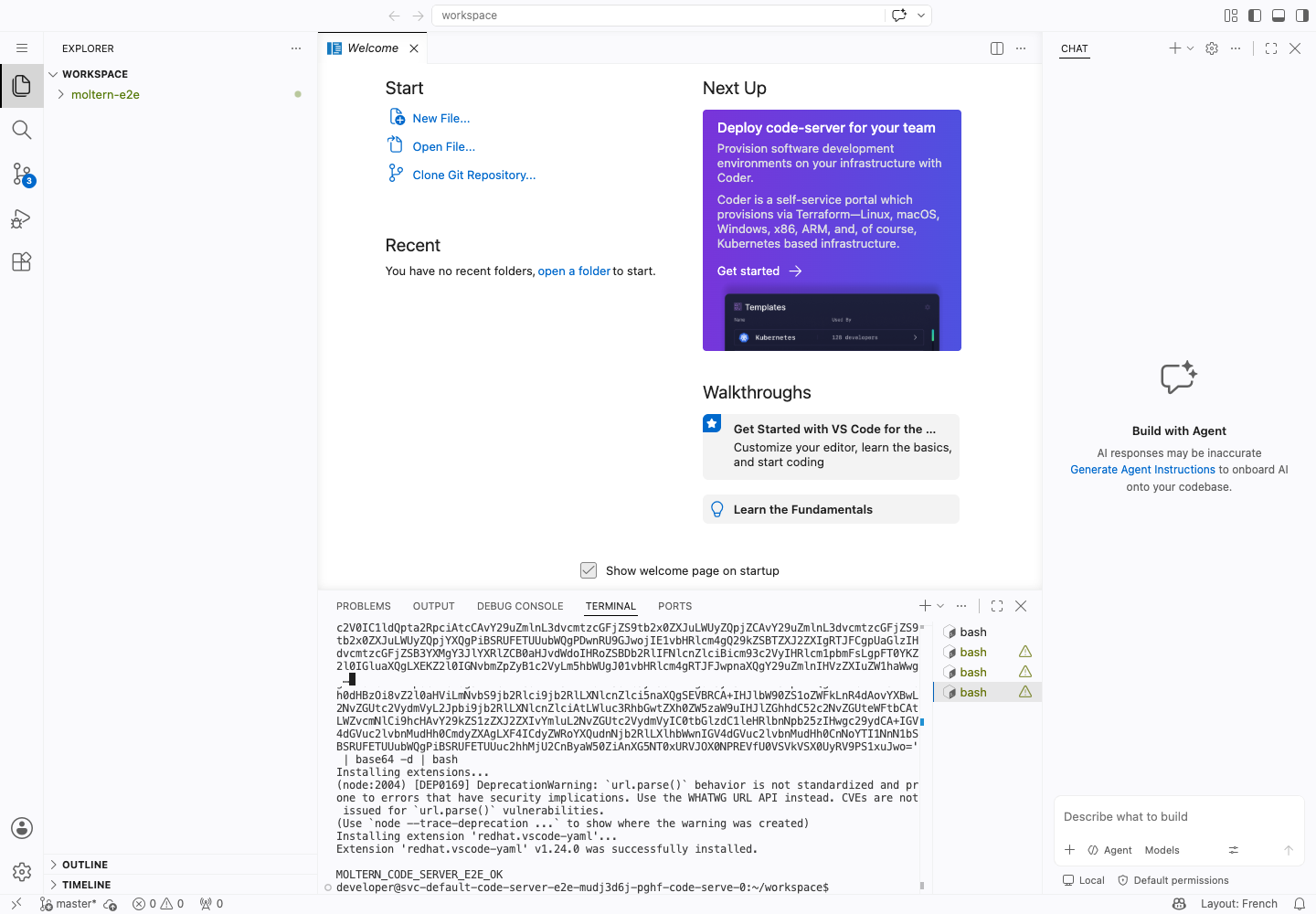Open the Agent mode dropdown in chat
Image resolution: width=1316 pixels, height=914 pixels.
click(1110, 850)
